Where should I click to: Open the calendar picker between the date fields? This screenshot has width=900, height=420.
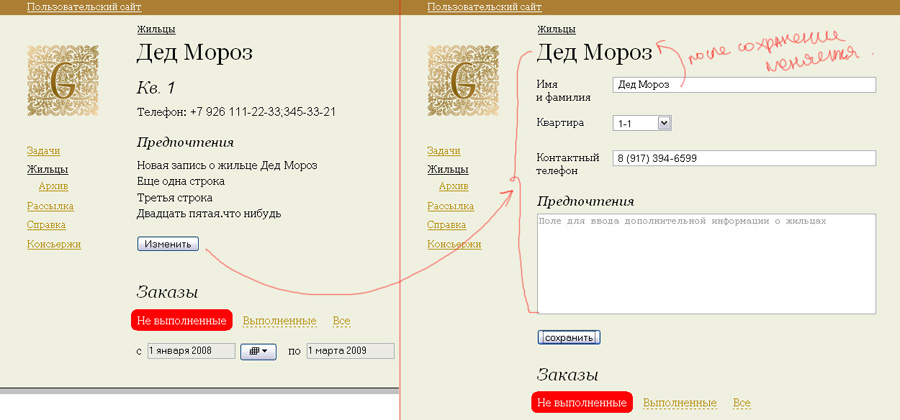point(260,351)
